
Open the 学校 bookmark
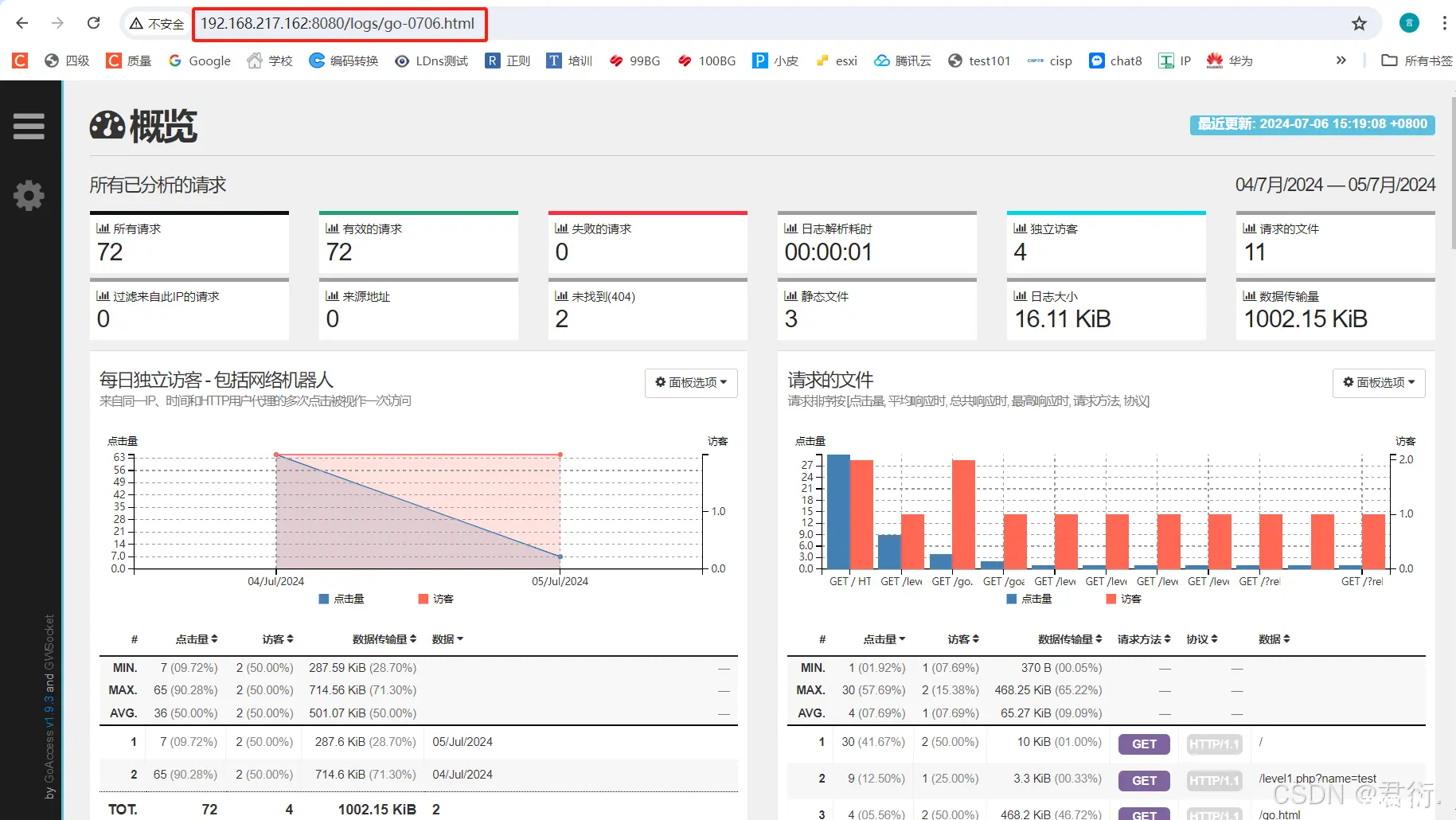(x=270, y=61)
